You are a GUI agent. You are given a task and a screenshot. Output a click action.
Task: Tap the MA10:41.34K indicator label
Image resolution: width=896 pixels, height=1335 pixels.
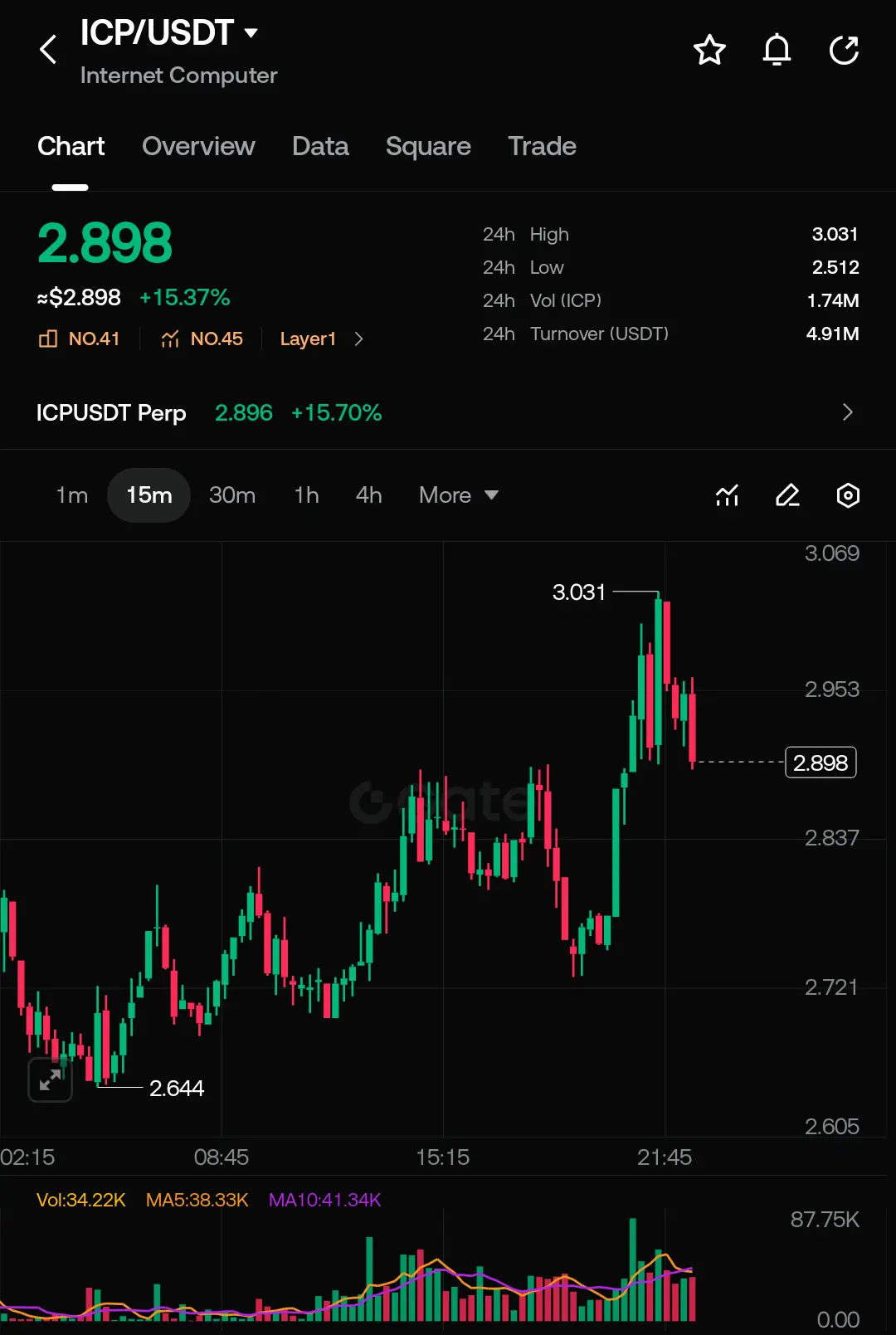[325, 1200]
